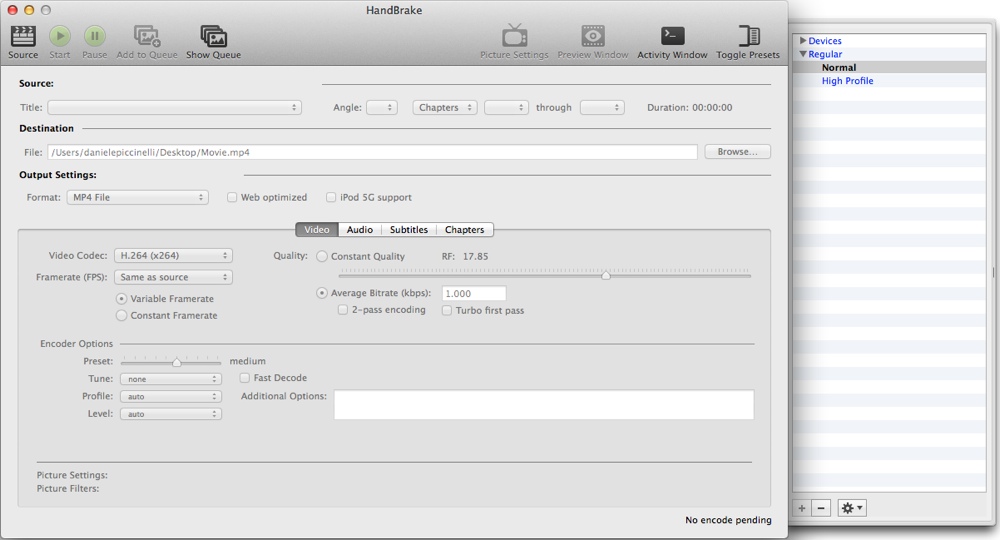Switch to the Audio tab
The image size is (1000, 540).
tap(360, 230)
